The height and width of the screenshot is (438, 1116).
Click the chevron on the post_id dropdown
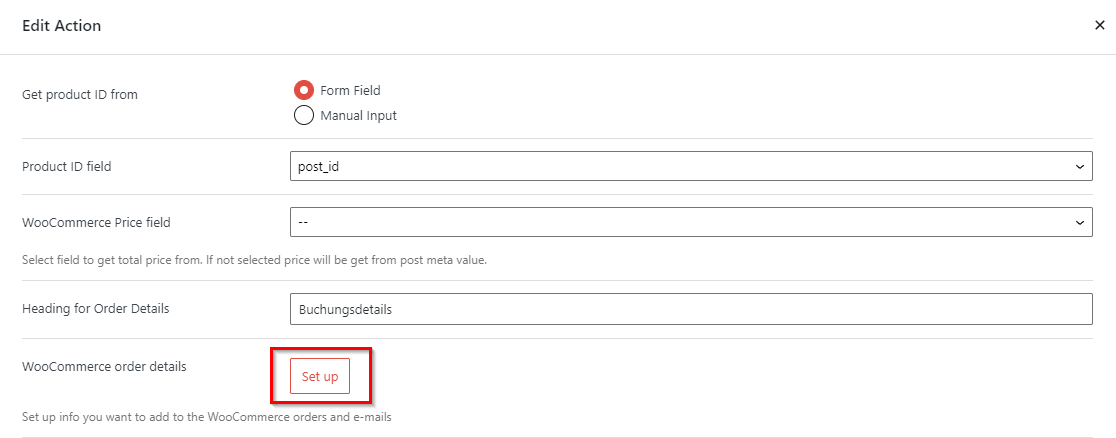click(x=1079, y=166)
